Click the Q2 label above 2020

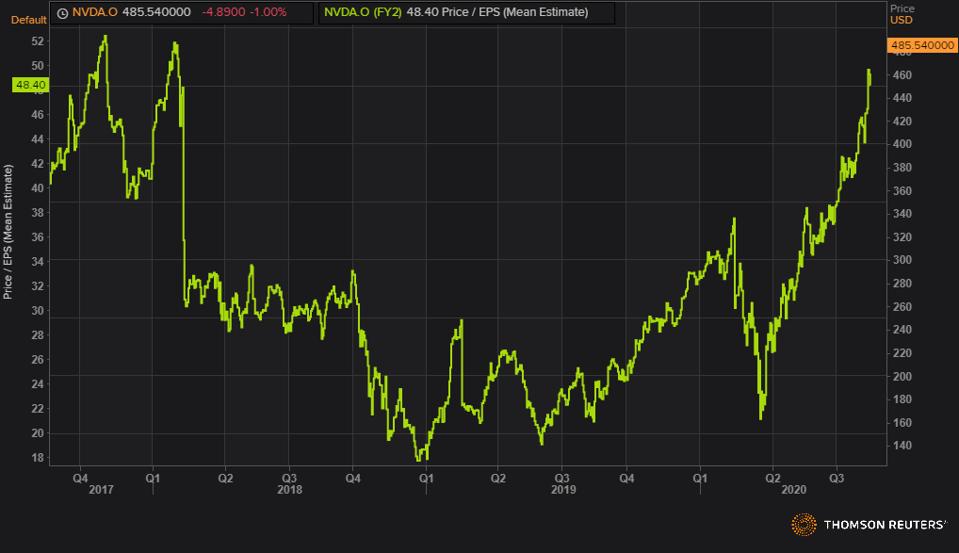[x=773, y=478]
